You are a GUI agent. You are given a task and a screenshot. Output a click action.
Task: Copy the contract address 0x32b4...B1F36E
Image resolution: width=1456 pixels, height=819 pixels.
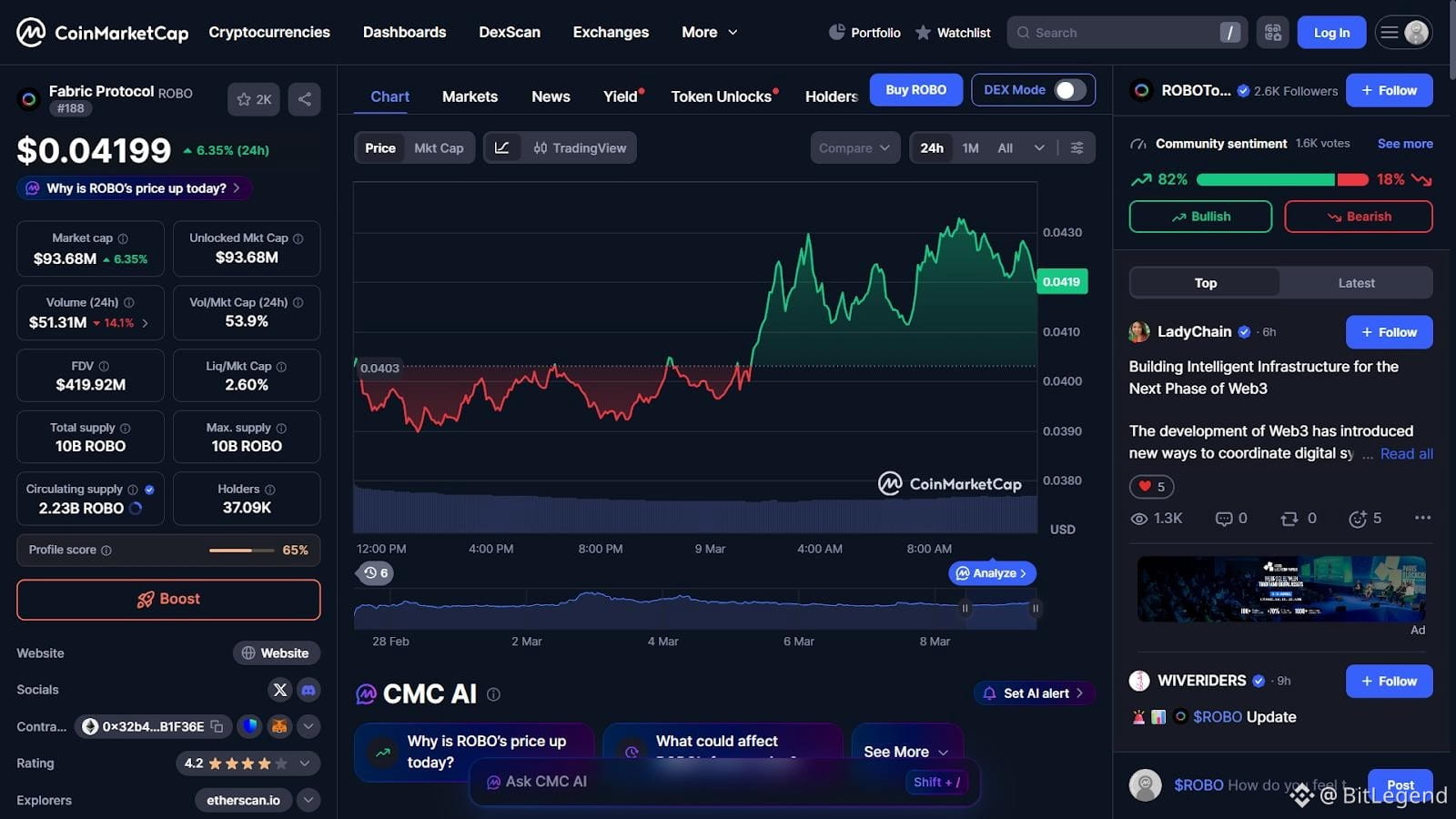coord(217,726)
